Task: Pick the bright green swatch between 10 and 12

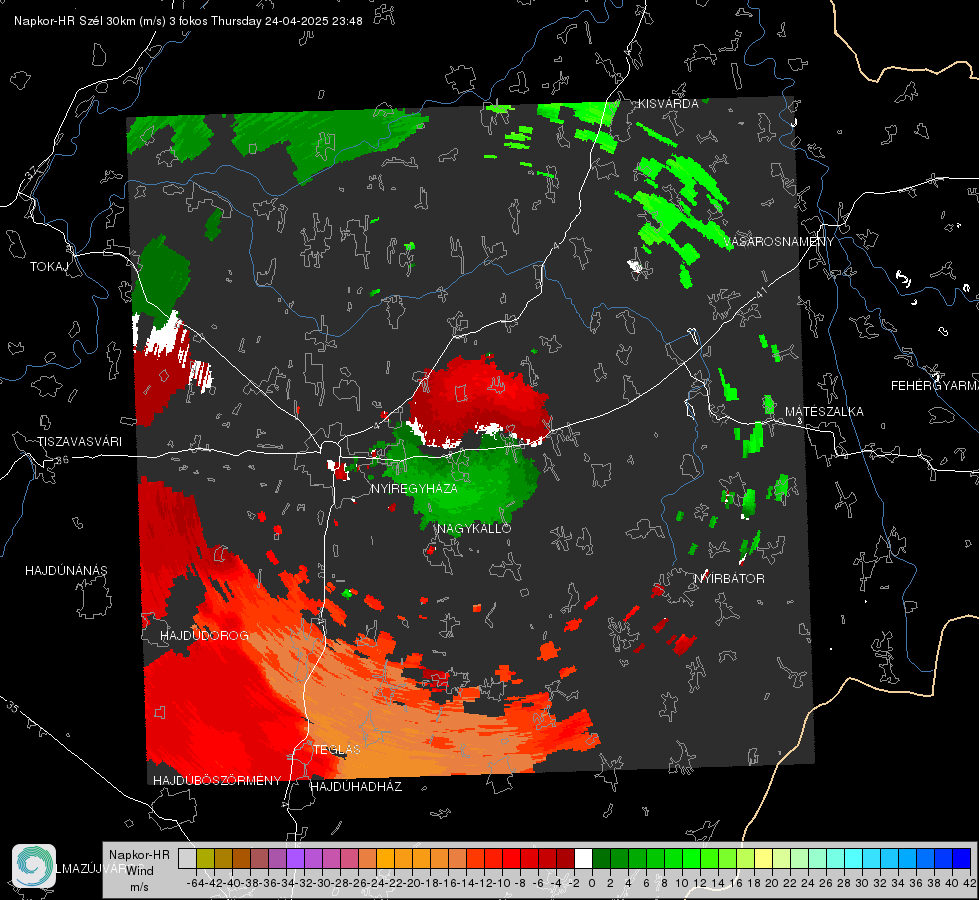Action: coord(691,859)
